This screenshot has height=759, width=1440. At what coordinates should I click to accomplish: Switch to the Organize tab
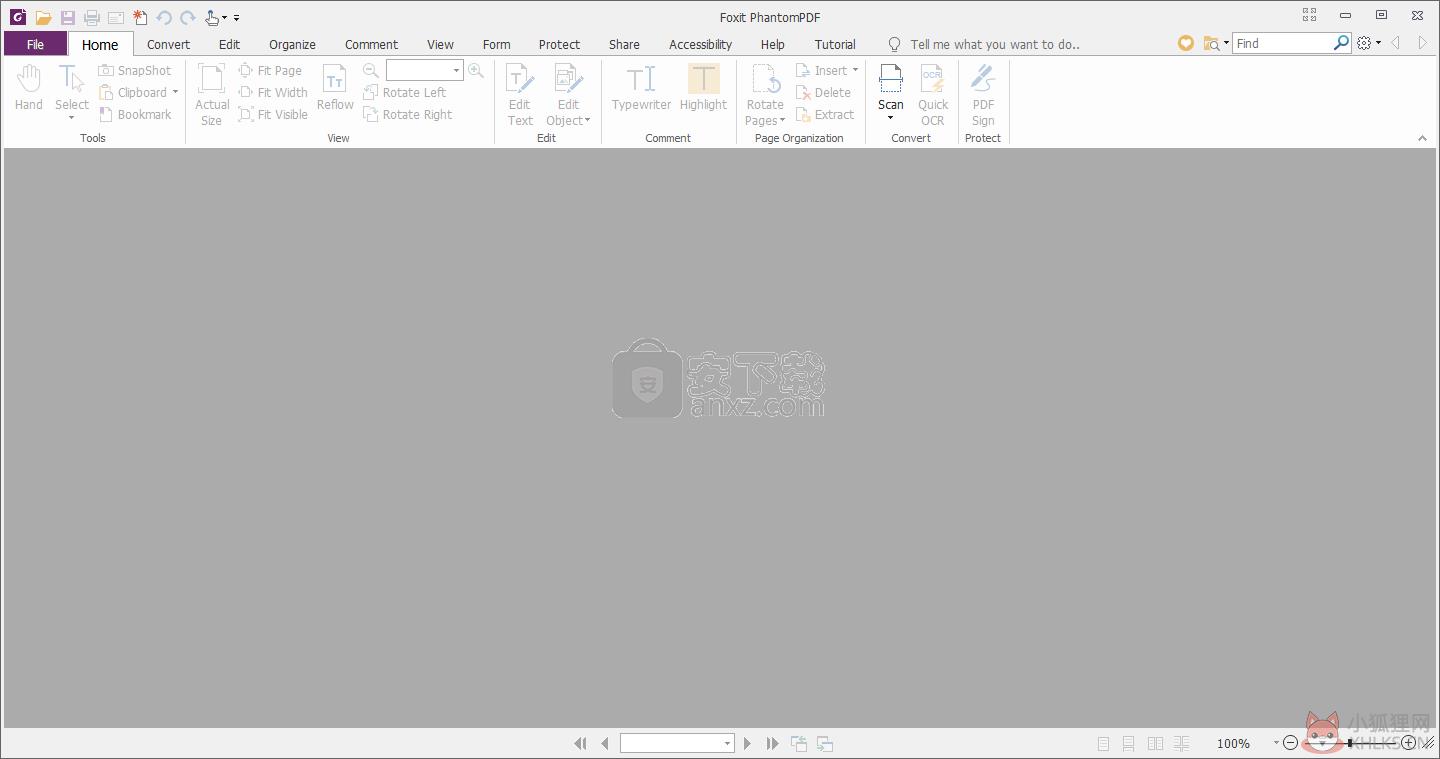point(292,44)
